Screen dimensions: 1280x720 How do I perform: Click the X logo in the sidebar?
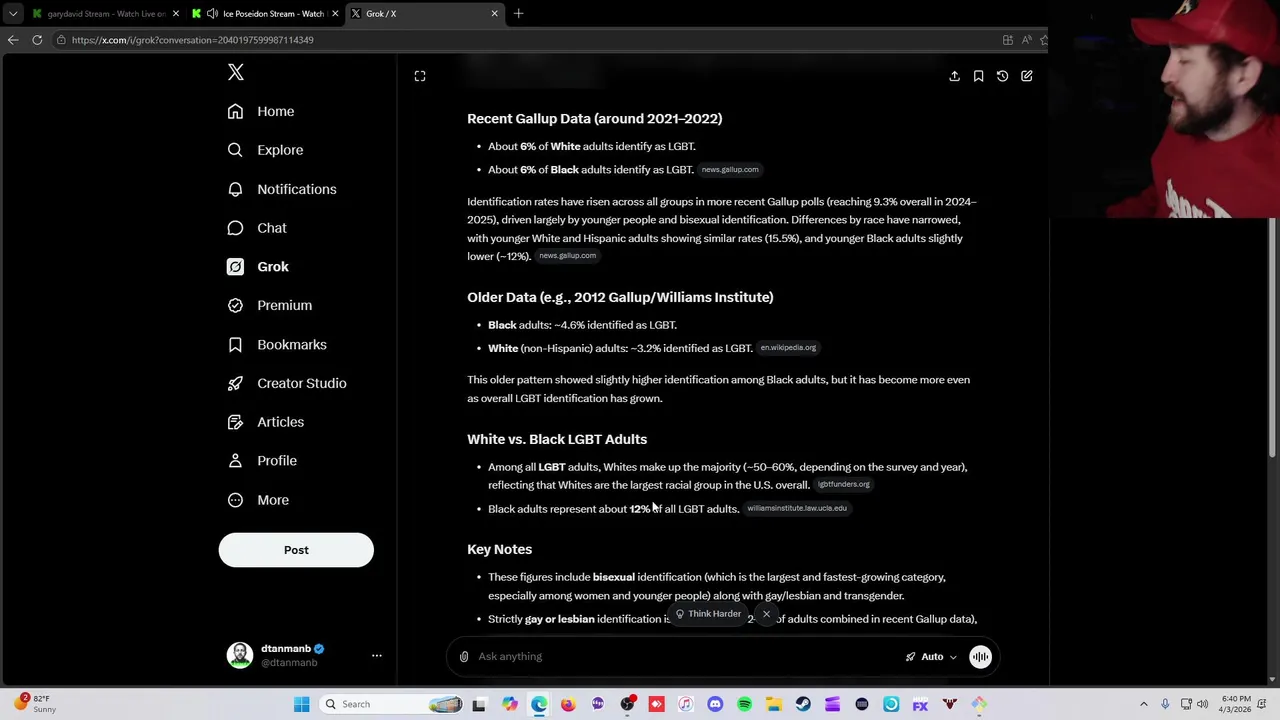pyautogui.click(x=236, y=72)
